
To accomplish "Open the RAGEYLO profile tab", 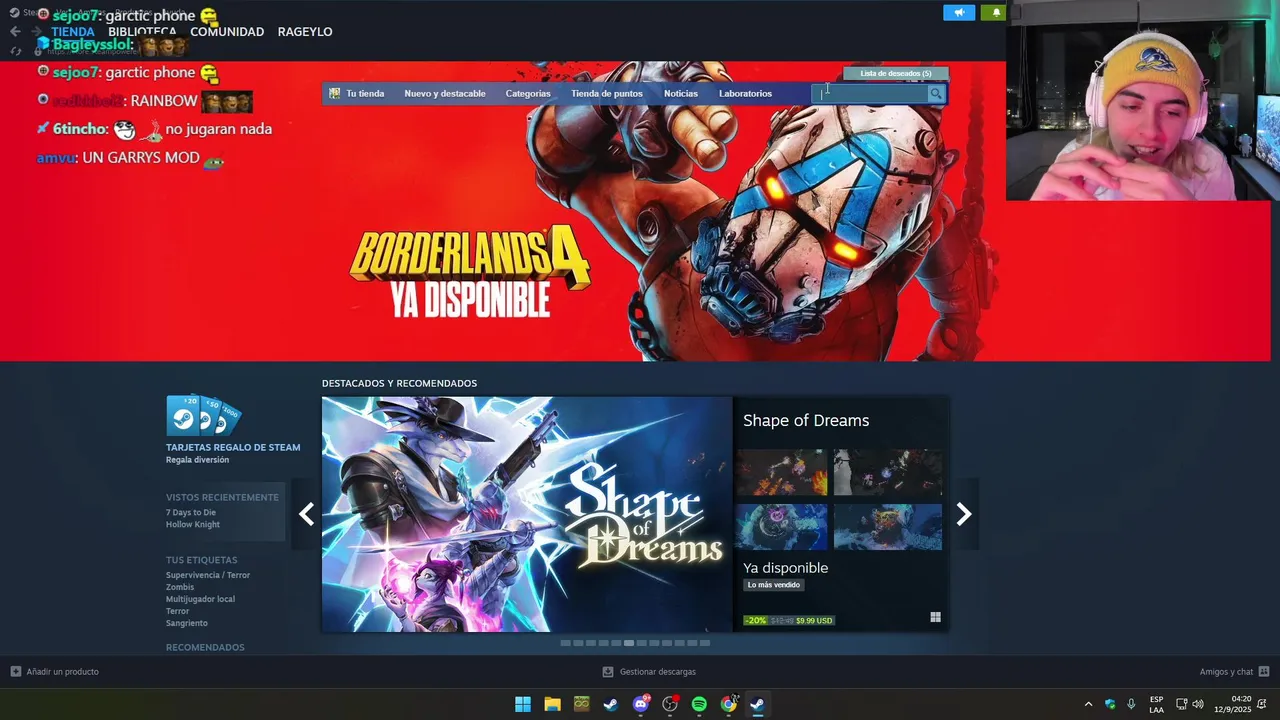I will (x=305, y=32).
